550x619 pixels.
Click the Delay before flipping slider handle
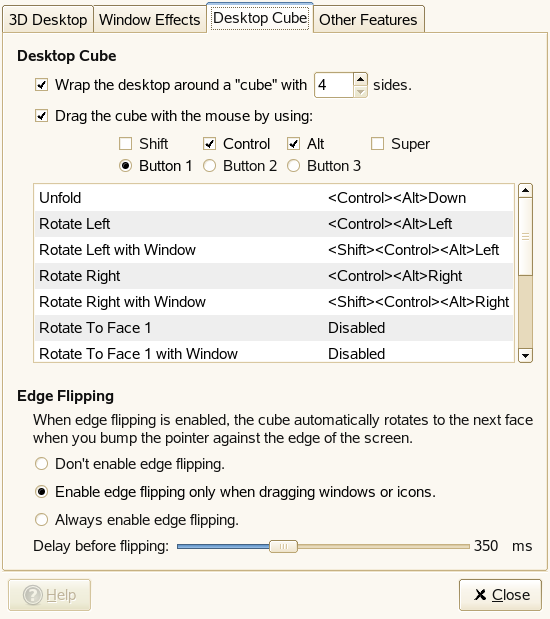[x=283, y=546]
